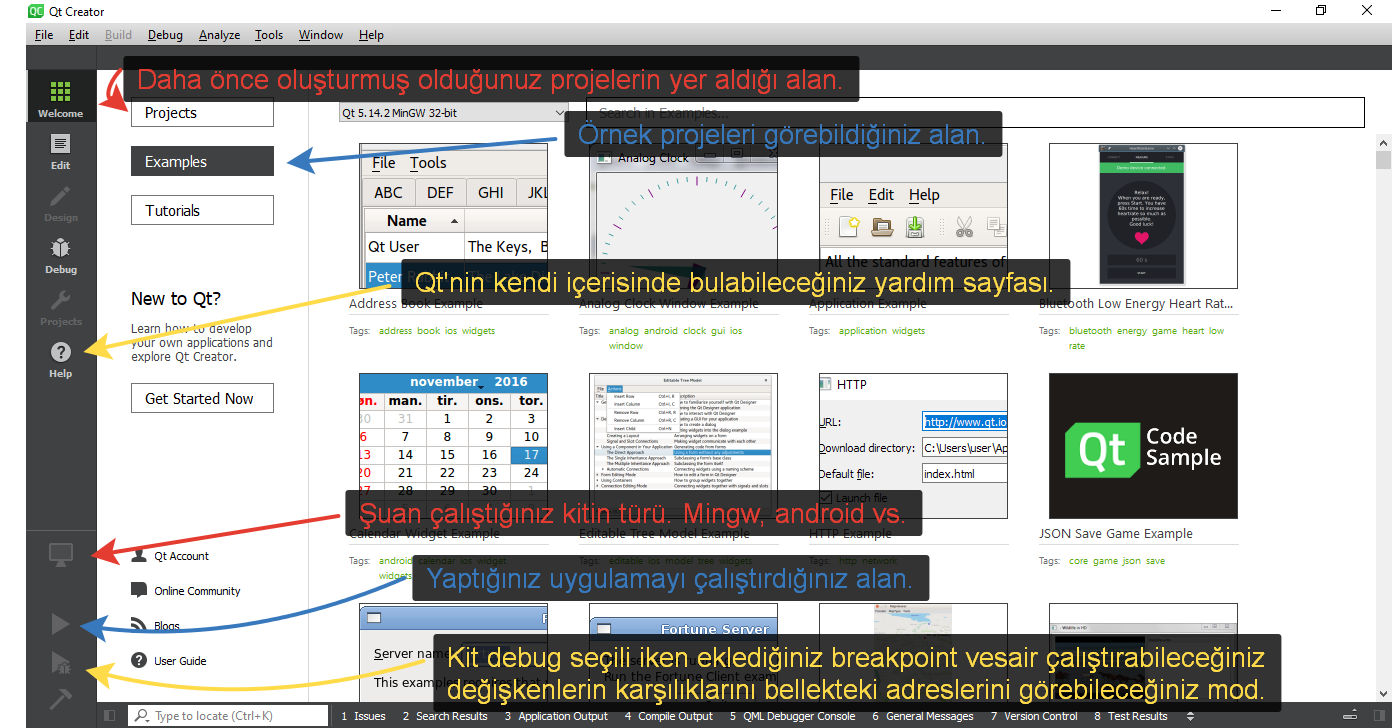Open the locator filter magnifier dropdown

pyautogui.click(x=142, y=716)
